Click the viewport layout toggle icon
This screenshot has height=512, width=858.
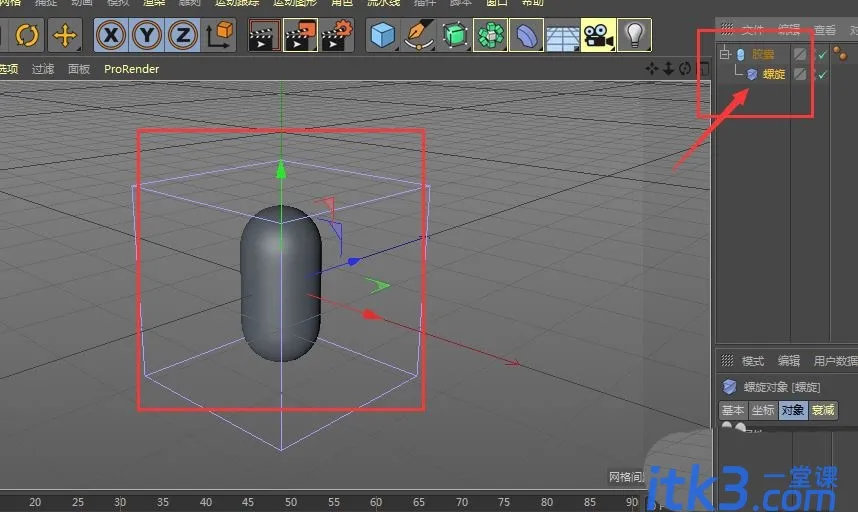coord(703,68)
